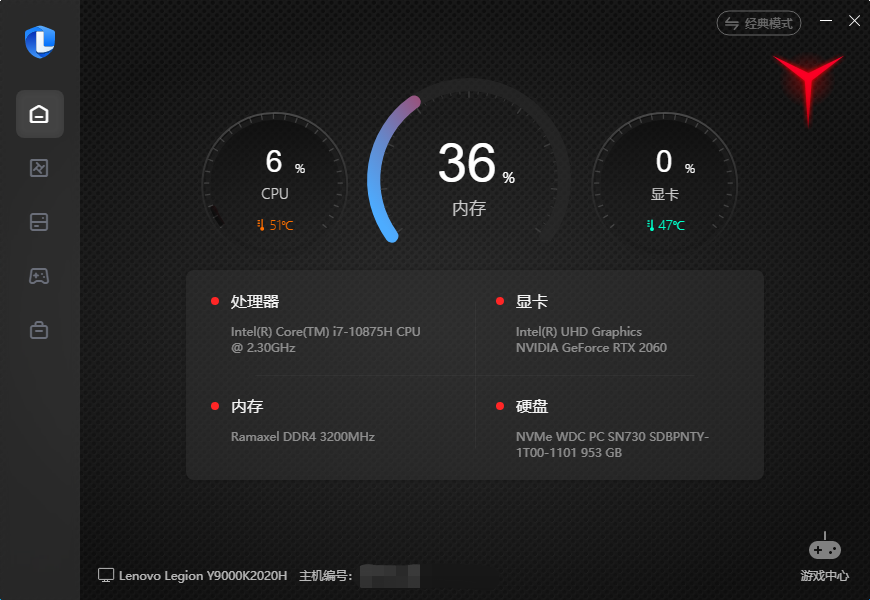Click the CPU temperature 51℃ reading
Image resolution: width=870 pixels, height=600 pixels.
point(275,225)
